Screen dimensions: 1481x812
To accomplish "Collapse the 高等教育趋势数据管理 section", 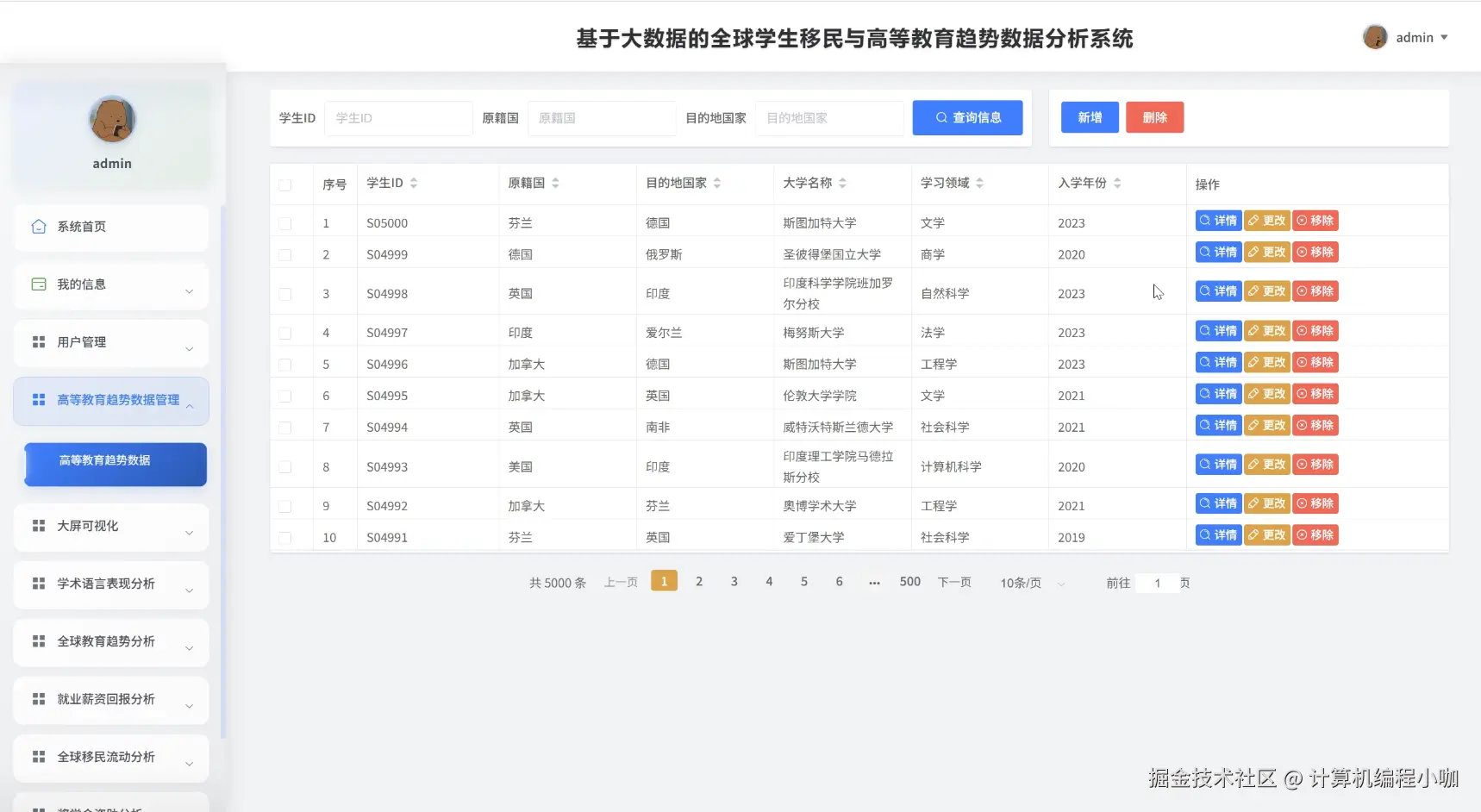I will tap(110, 400).
